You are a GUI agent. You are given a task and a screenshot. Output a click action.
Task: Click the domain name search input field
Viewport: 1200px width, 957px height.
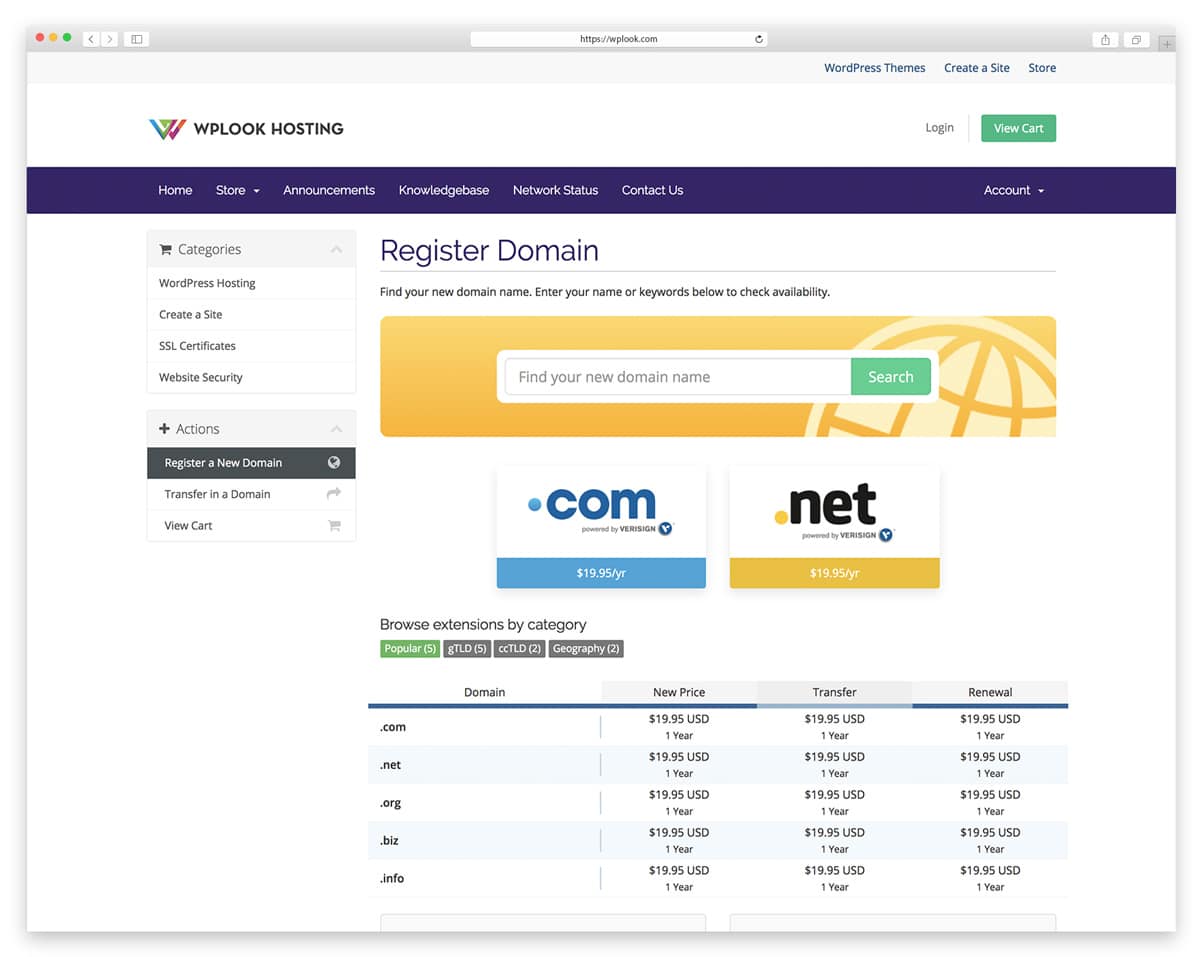[675, 376]
